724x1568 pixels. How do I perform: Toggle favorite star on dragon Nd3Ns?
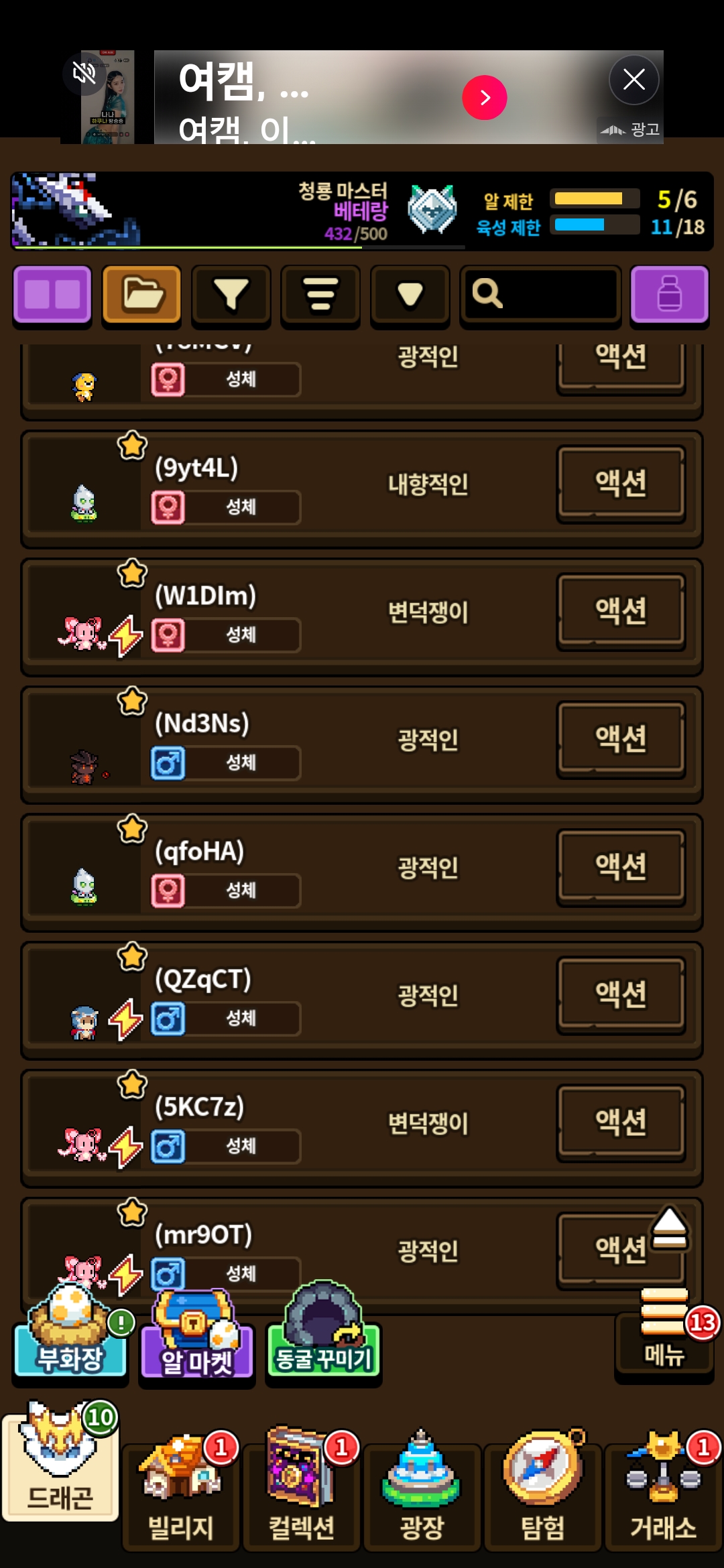tap(132, 701)
